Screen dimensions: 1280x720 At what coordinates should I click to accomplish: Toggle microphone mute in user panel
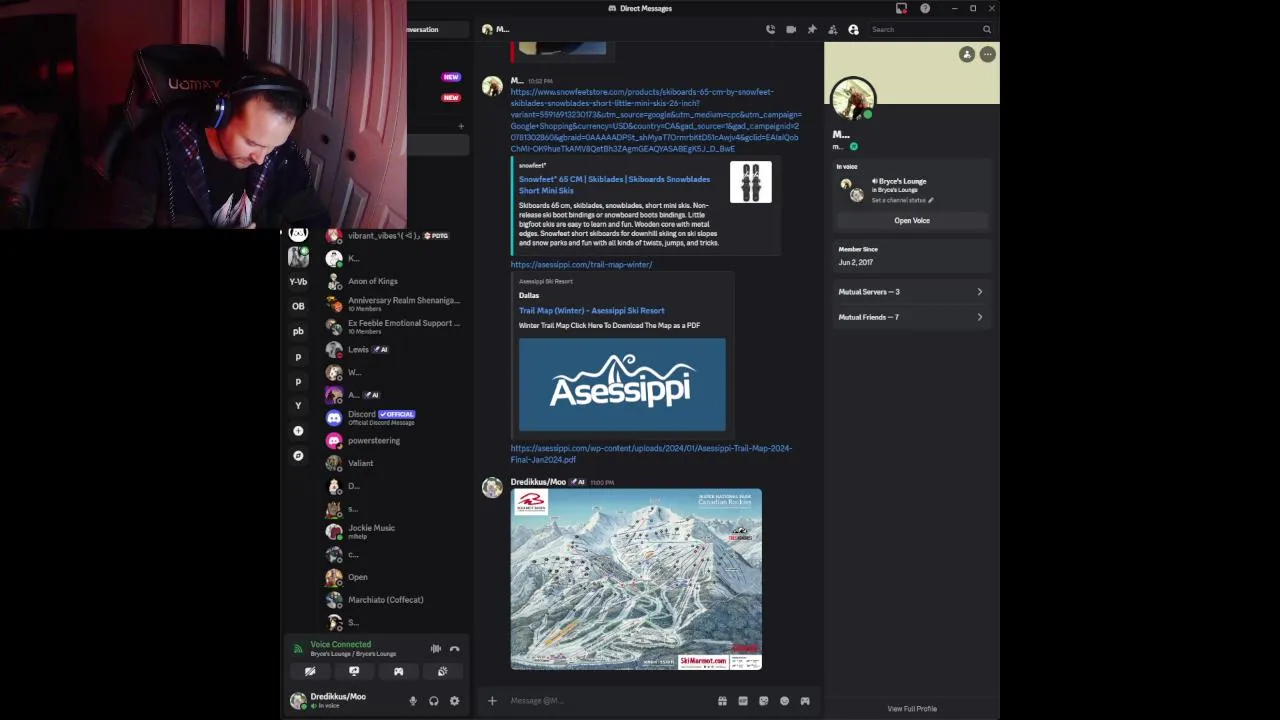[413, 701]
